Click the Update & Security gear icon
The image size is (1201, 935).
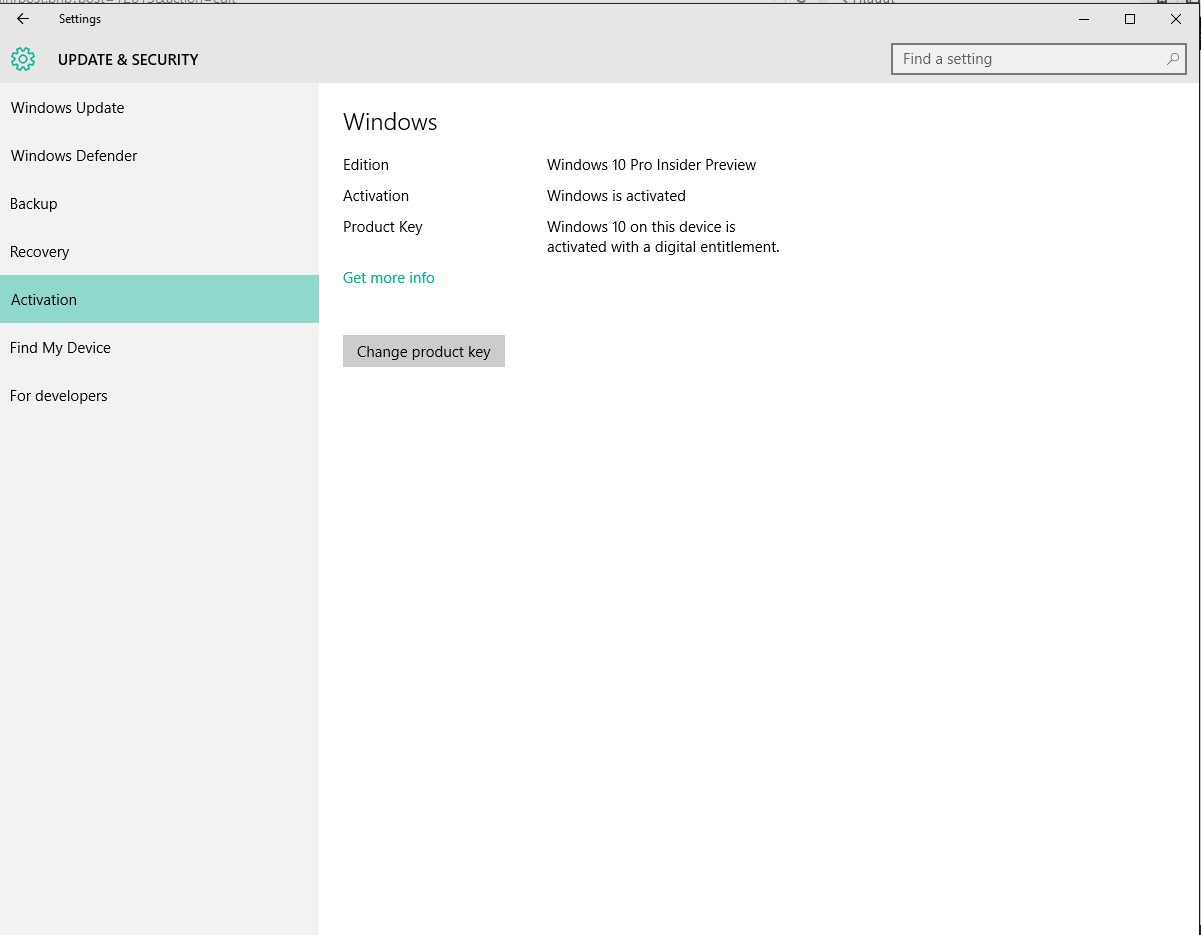pos(23,59)
